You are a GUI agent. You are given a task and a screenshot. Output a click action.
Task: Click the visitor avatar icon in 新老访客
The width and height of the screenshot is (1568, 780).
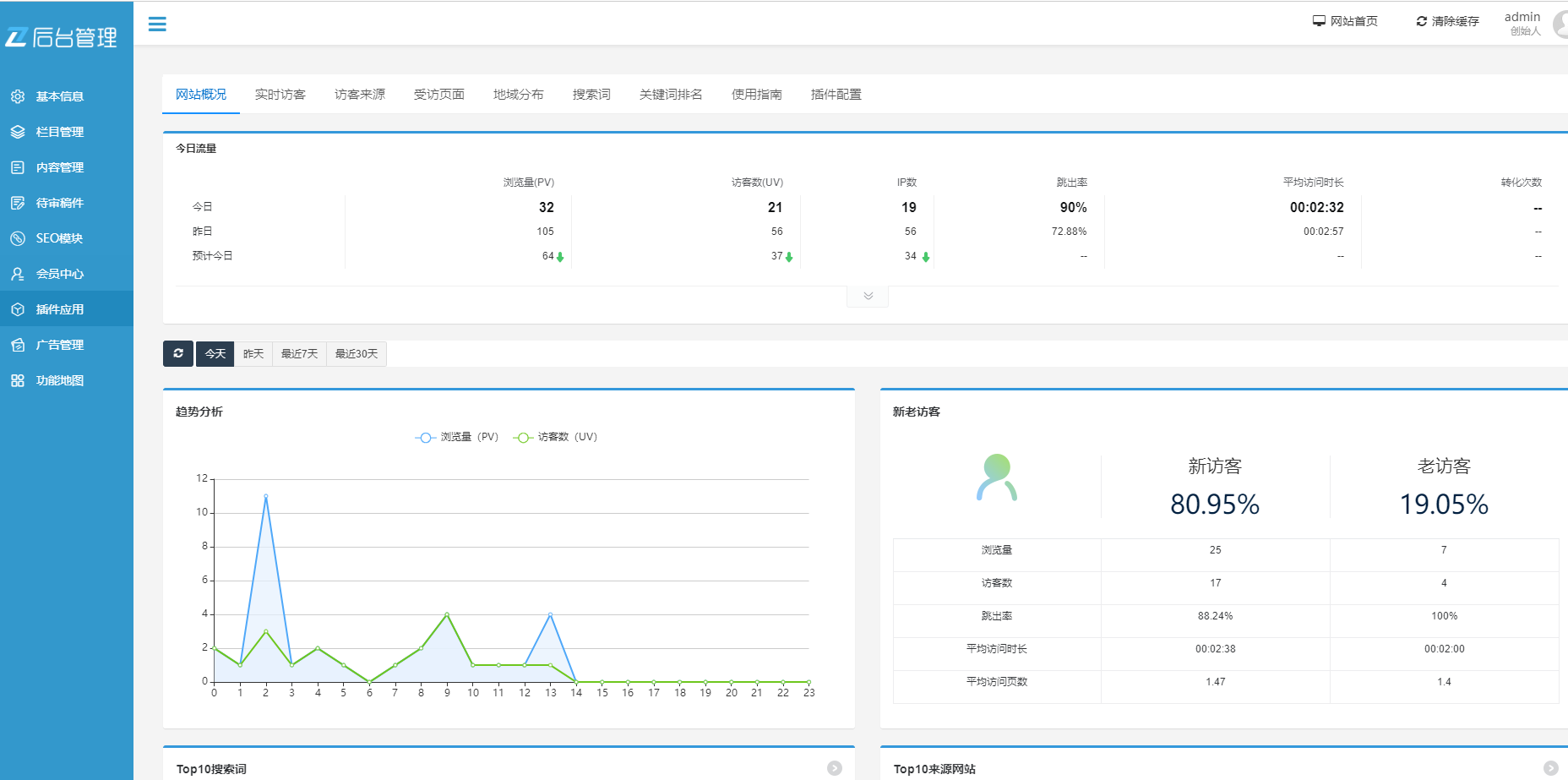point(997,477)
